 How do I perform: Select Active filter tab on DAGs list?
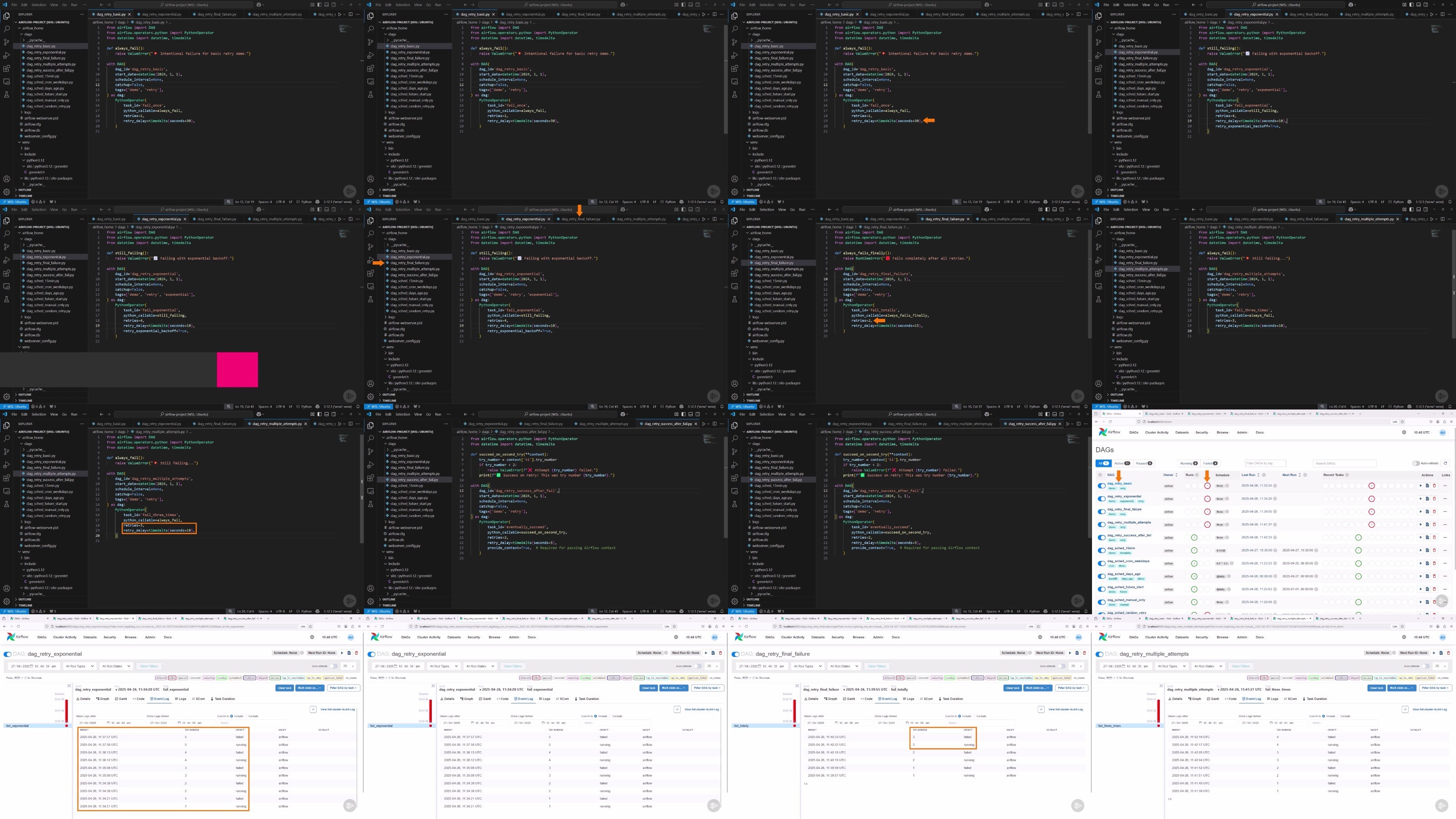click(1122, 464)
